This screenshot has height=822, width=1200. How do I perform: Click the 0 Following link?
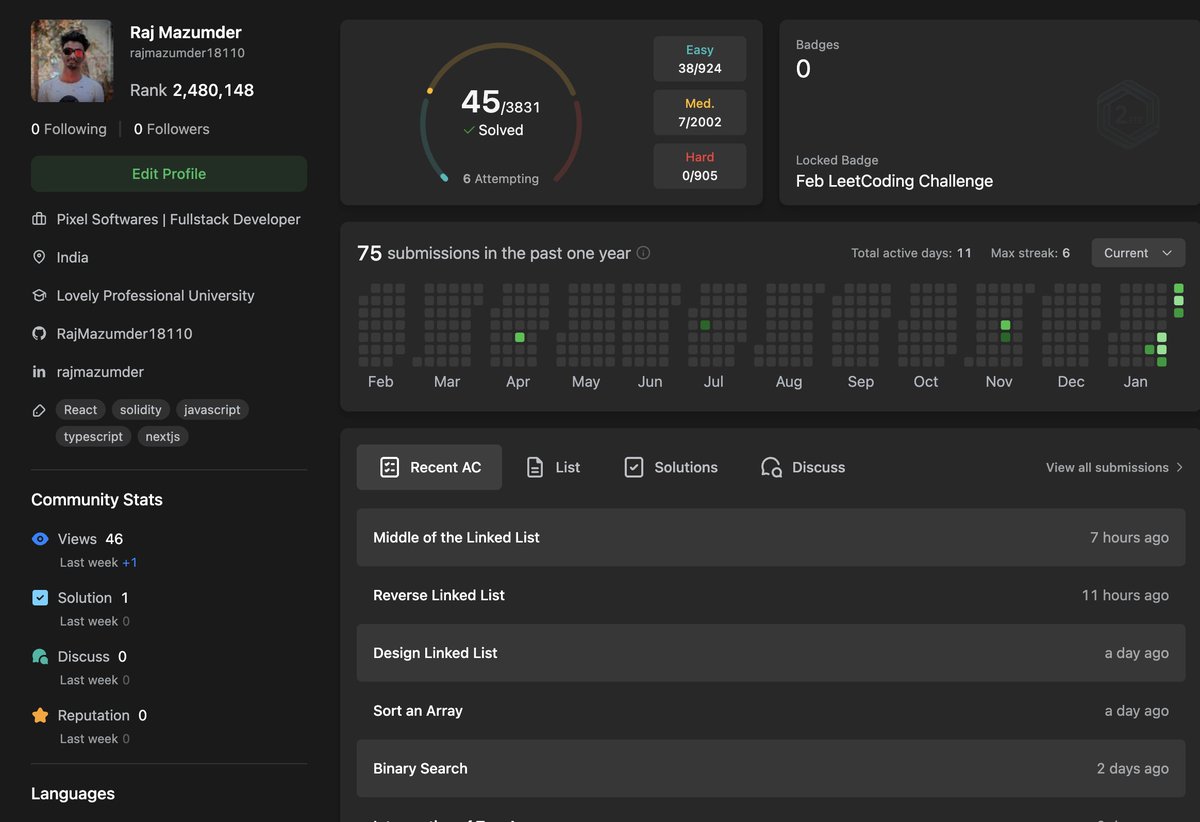[x=69, y=129]
